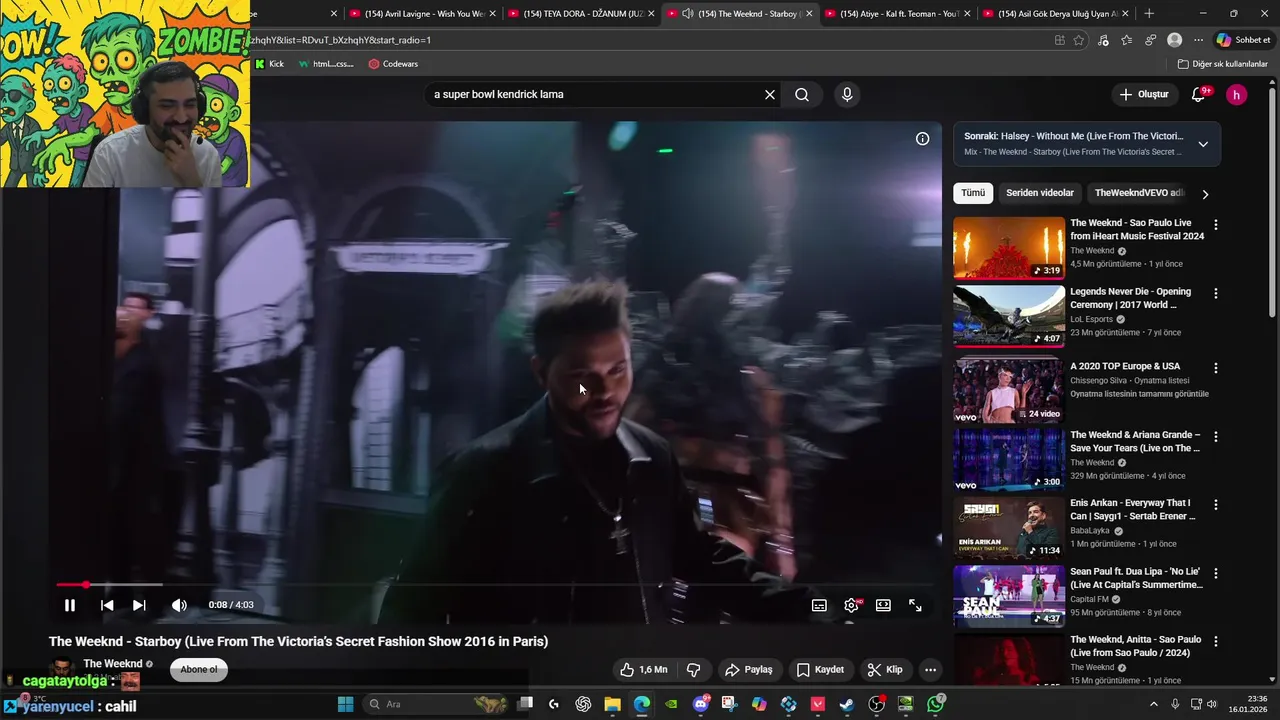Screen dimensions: 1280x720
Task: Open The Weeknd channel name link
Action: [113, 663]
